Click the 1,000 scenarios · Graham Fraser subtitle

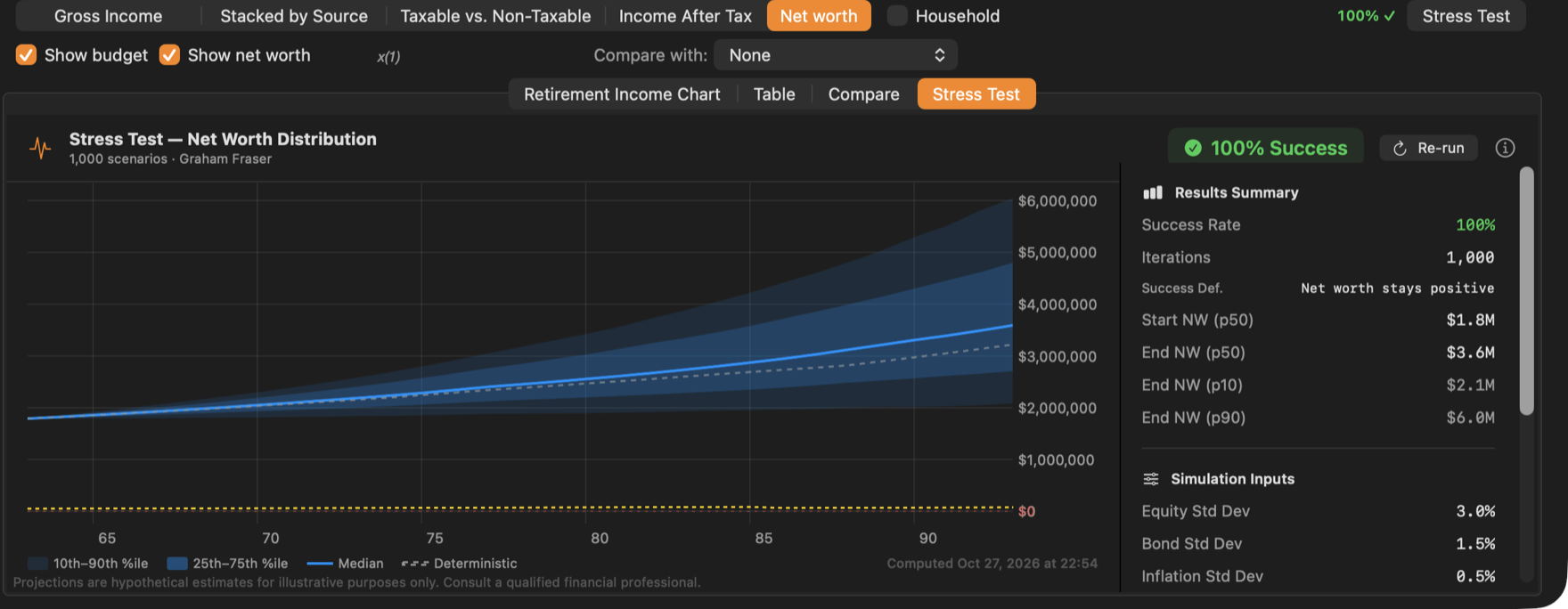click(170, 159)
